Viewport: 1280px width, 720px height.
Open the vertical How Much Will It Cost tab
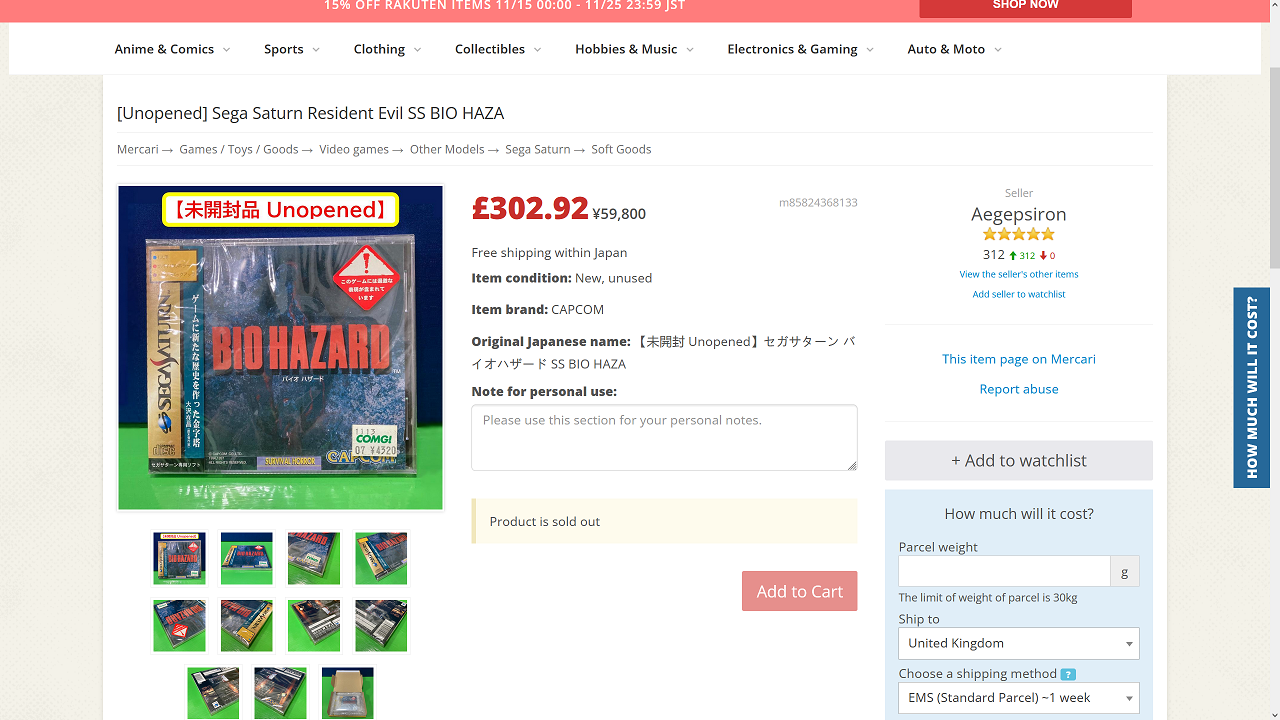pos(1252,388)
